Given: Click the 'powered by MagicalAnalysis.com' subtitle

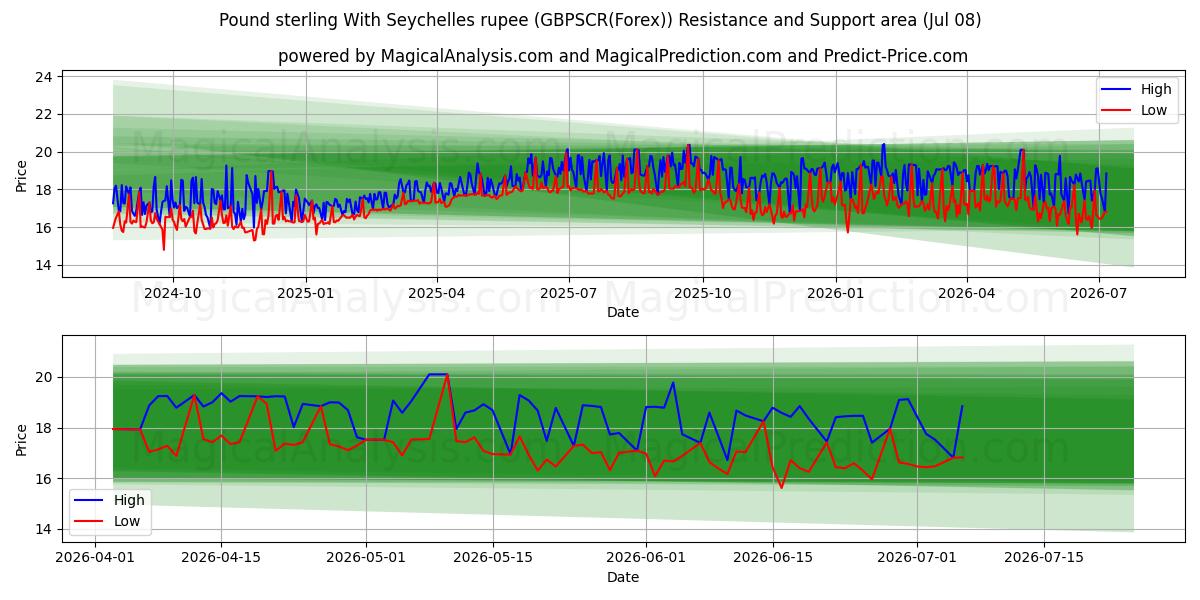Looking at the screenshot, I should 623,56.
